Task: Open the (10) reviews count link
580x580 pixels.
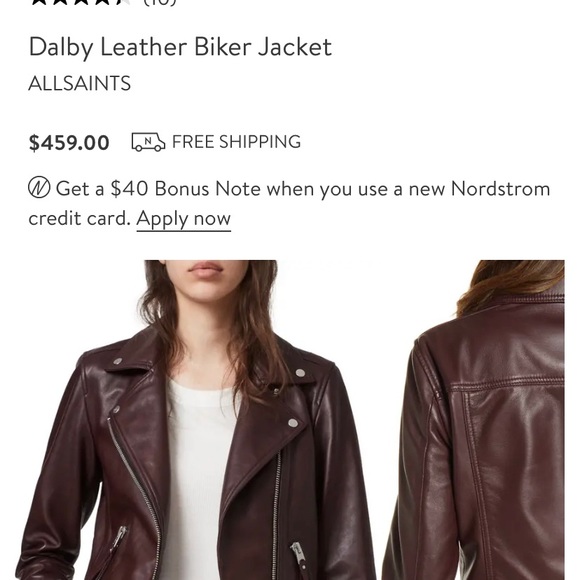Action: 159,2
